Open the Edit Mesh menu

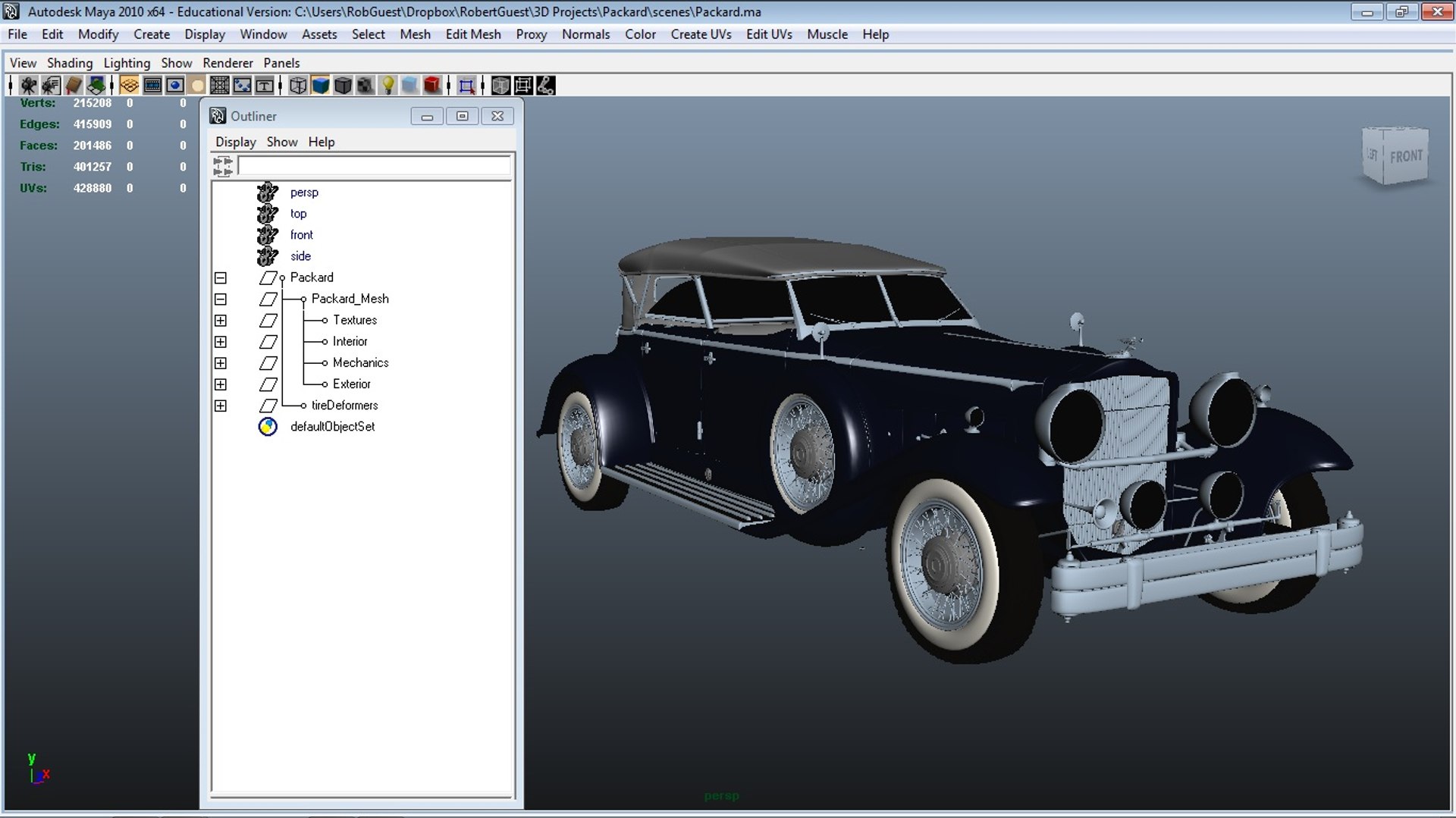tap(473, 34)
